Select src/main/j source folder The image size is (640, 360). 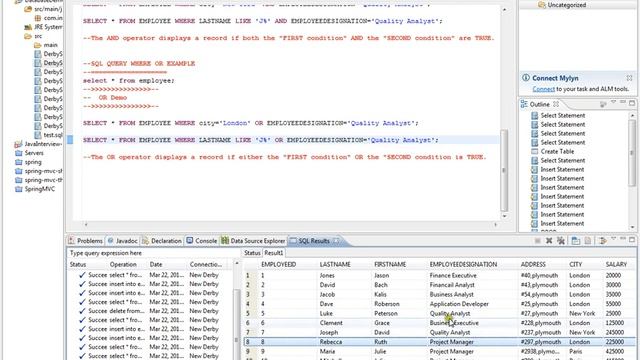pos(48,9)
